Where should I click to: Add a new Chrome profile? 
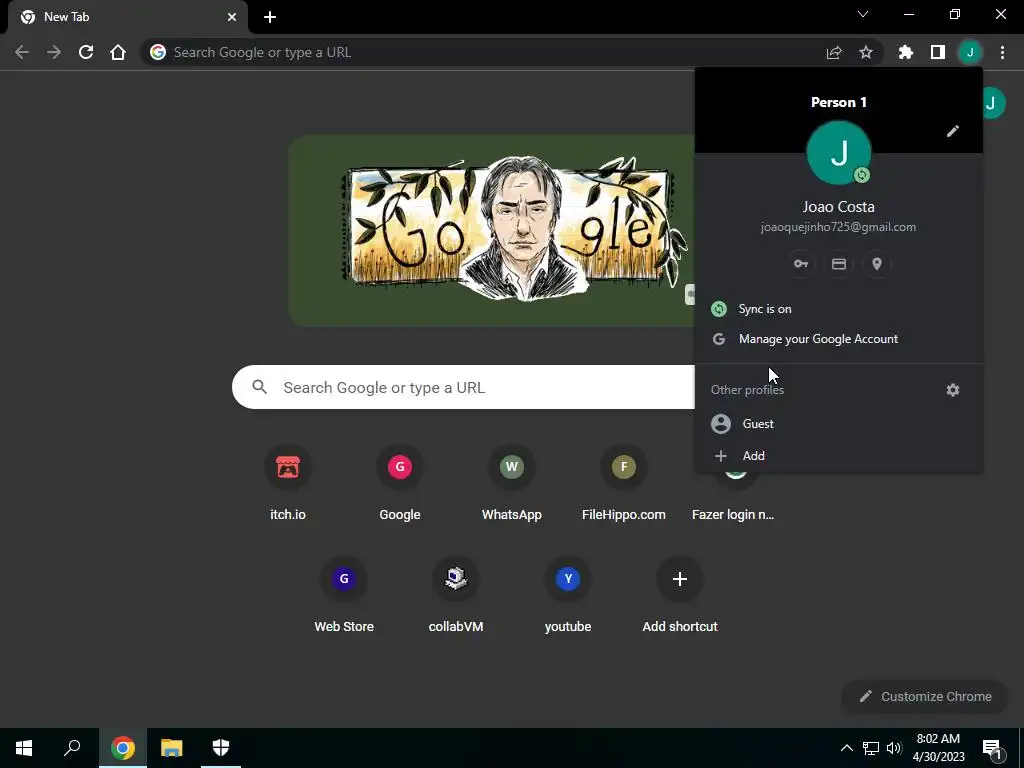click(839, 456)
